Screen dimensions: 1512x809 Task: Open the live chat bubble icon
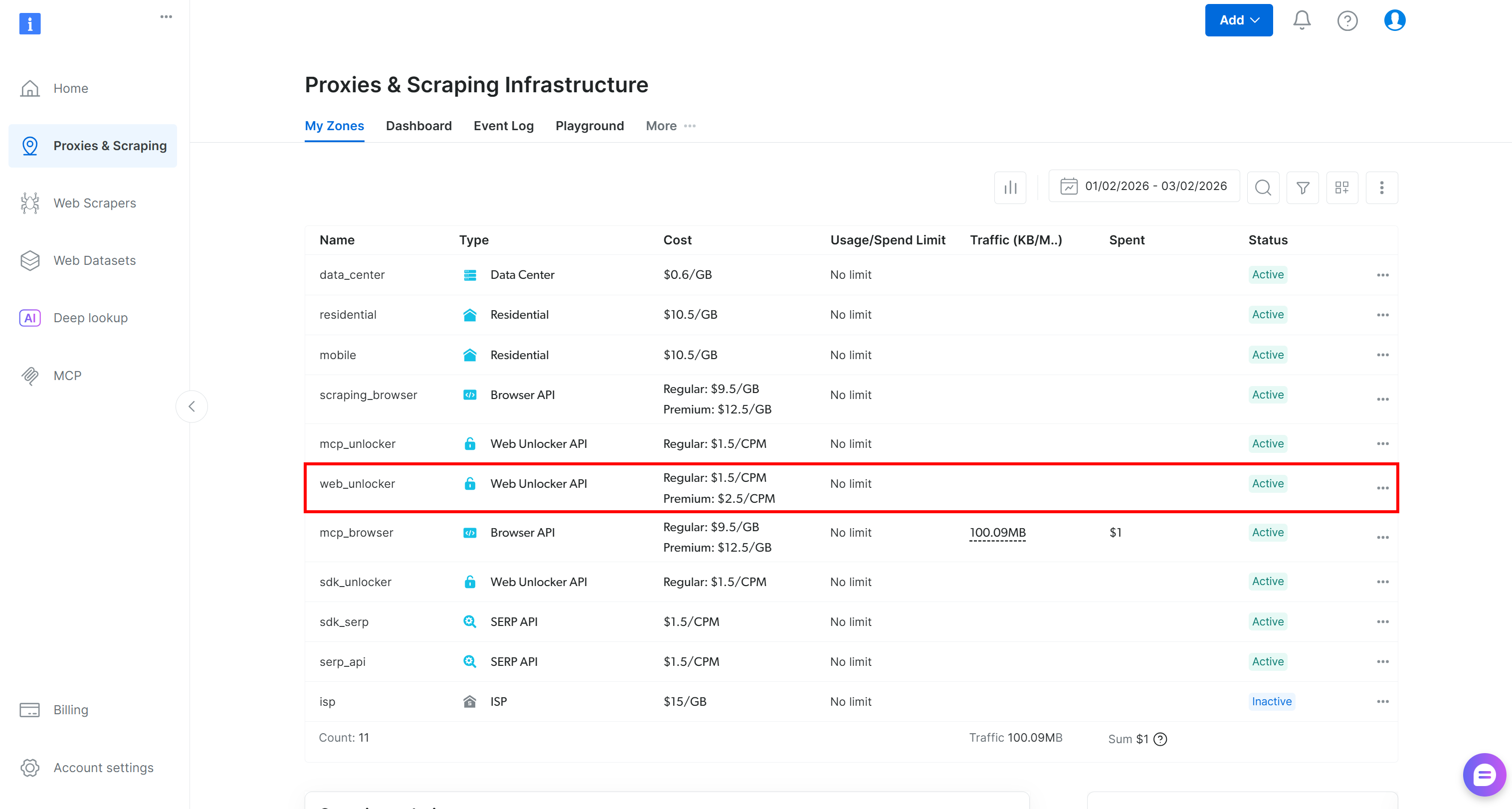tap(1483, 775)
